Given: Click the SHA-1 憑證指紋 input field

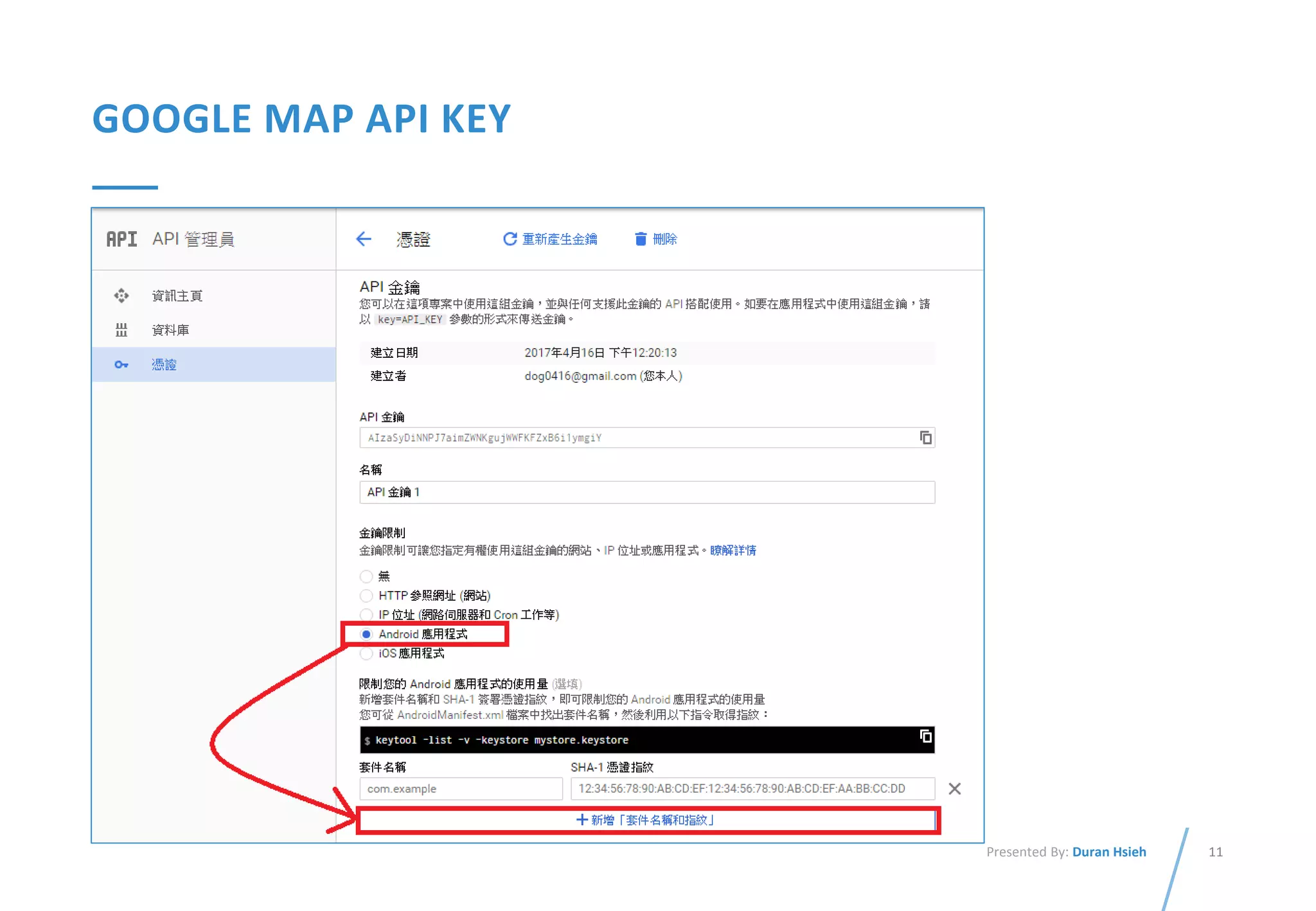Looking at the screenshot, I should click(x=752, y=789).
